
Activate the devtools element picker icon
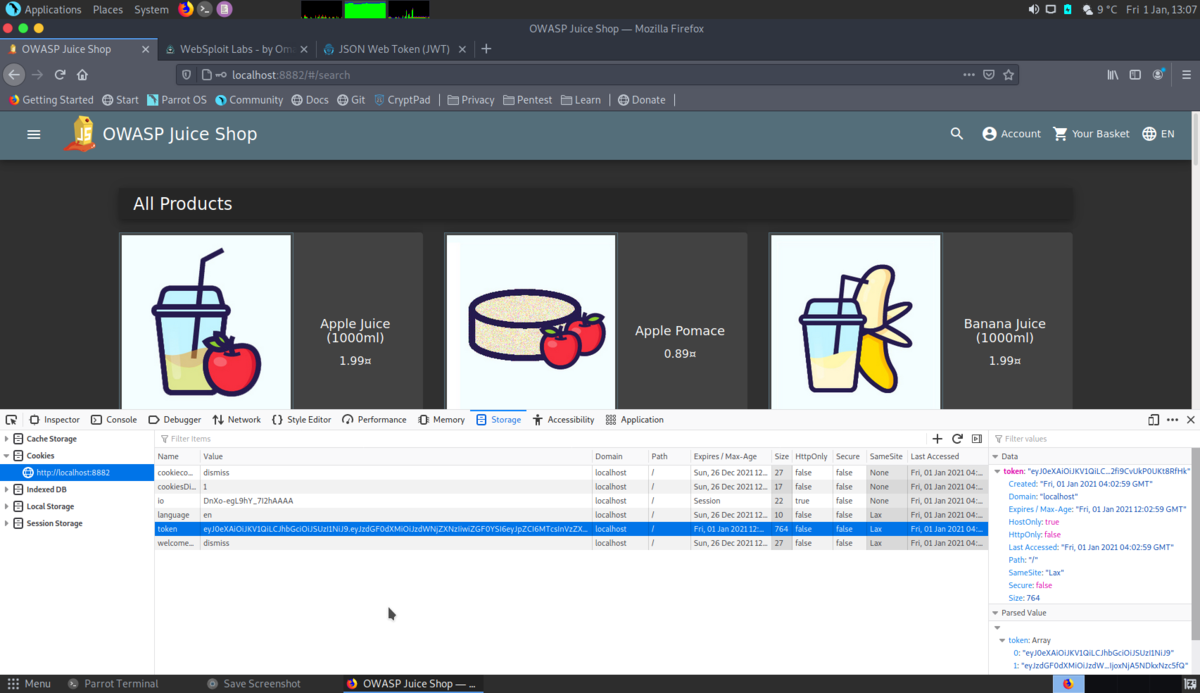[x=11, y=420]
